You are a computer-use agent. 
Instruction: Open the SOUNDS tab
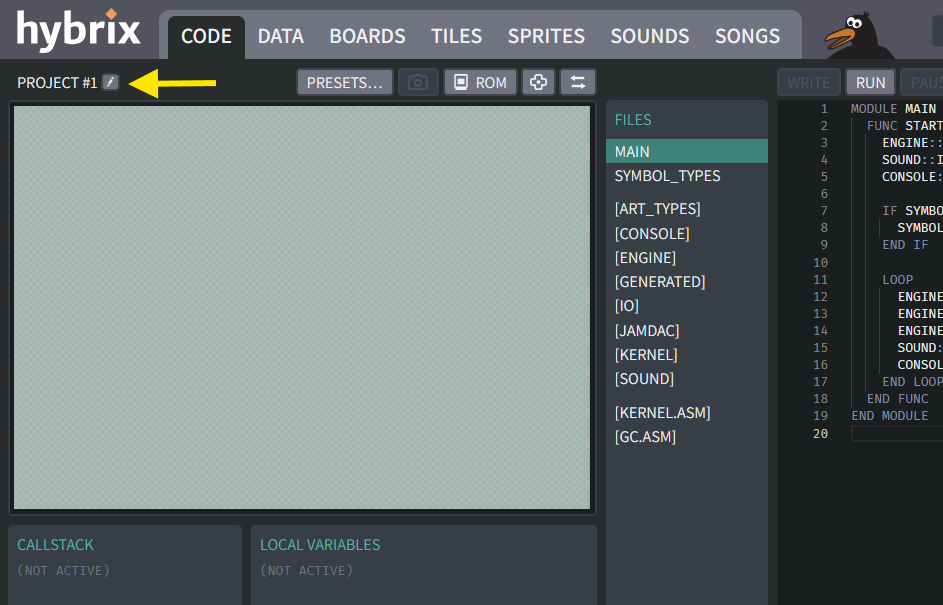(x=649, y=35)
